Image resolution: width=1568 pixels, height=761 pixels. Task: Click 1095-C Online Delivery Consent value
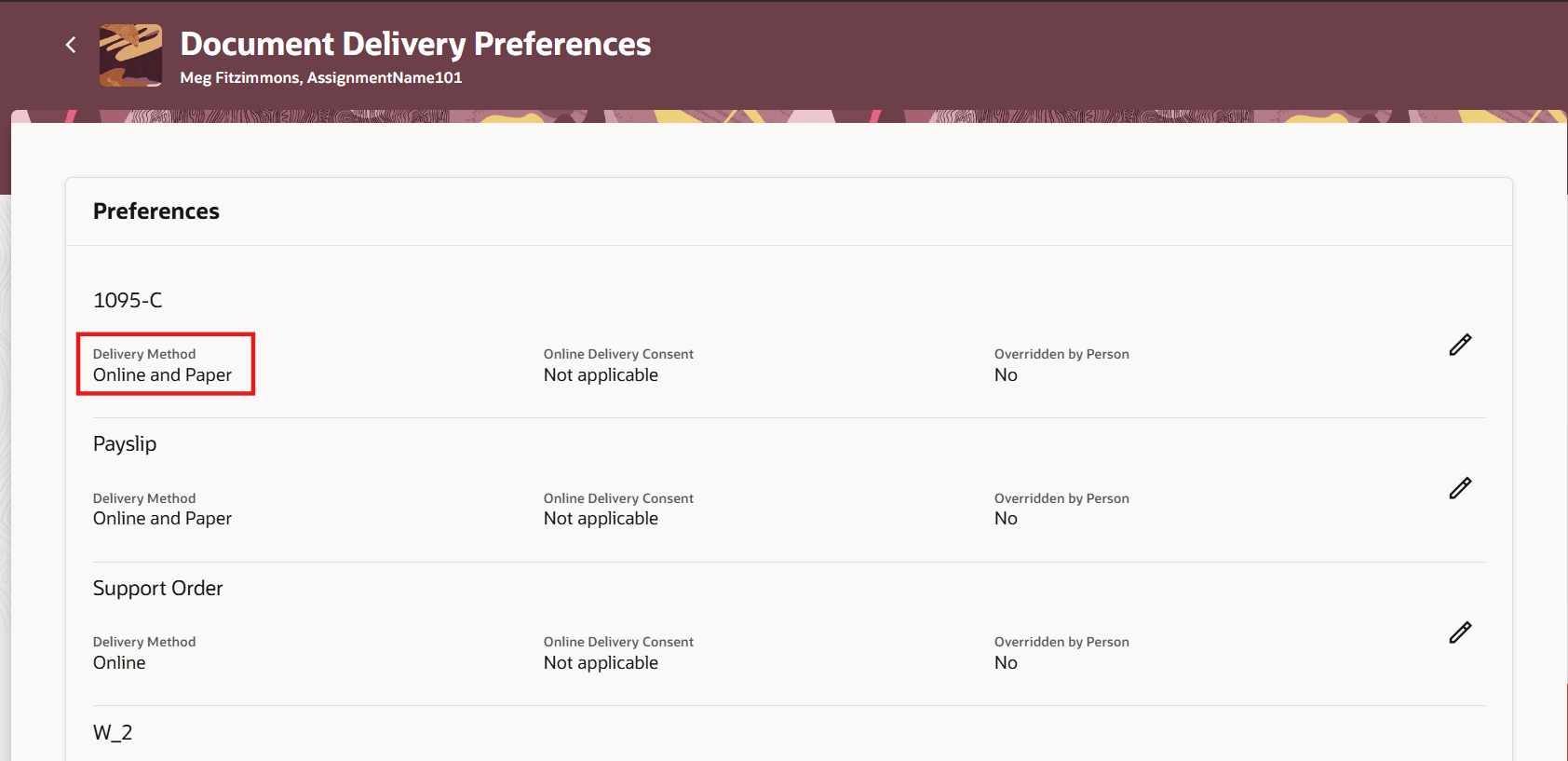pyautogui.click(x=601, y=375)
